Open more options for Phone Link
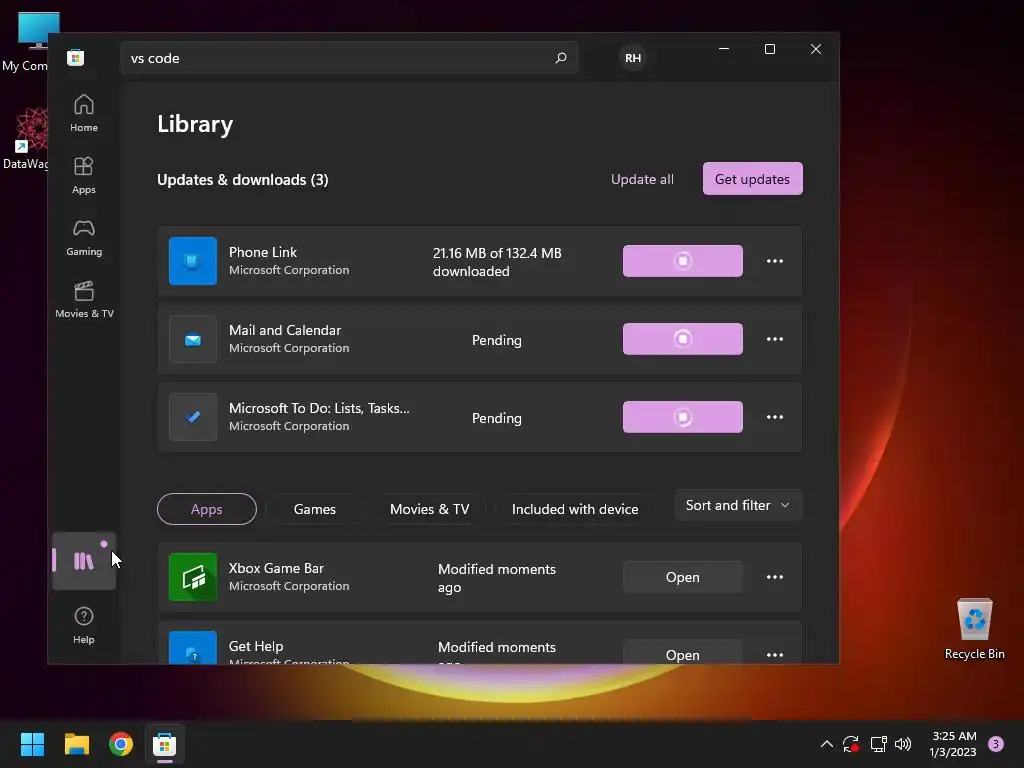1024x768 pixels. (x=775, y=261)
